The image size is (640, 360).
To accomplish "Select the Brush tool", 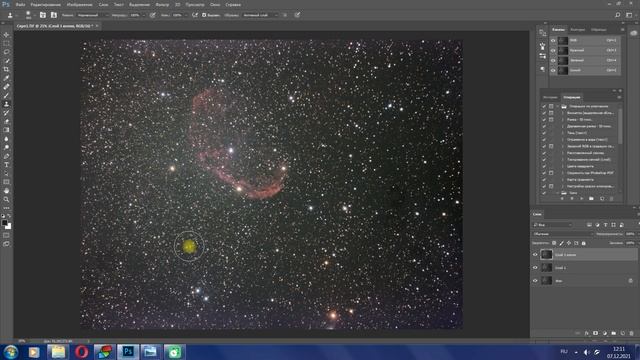I will (x=6, y=96).
